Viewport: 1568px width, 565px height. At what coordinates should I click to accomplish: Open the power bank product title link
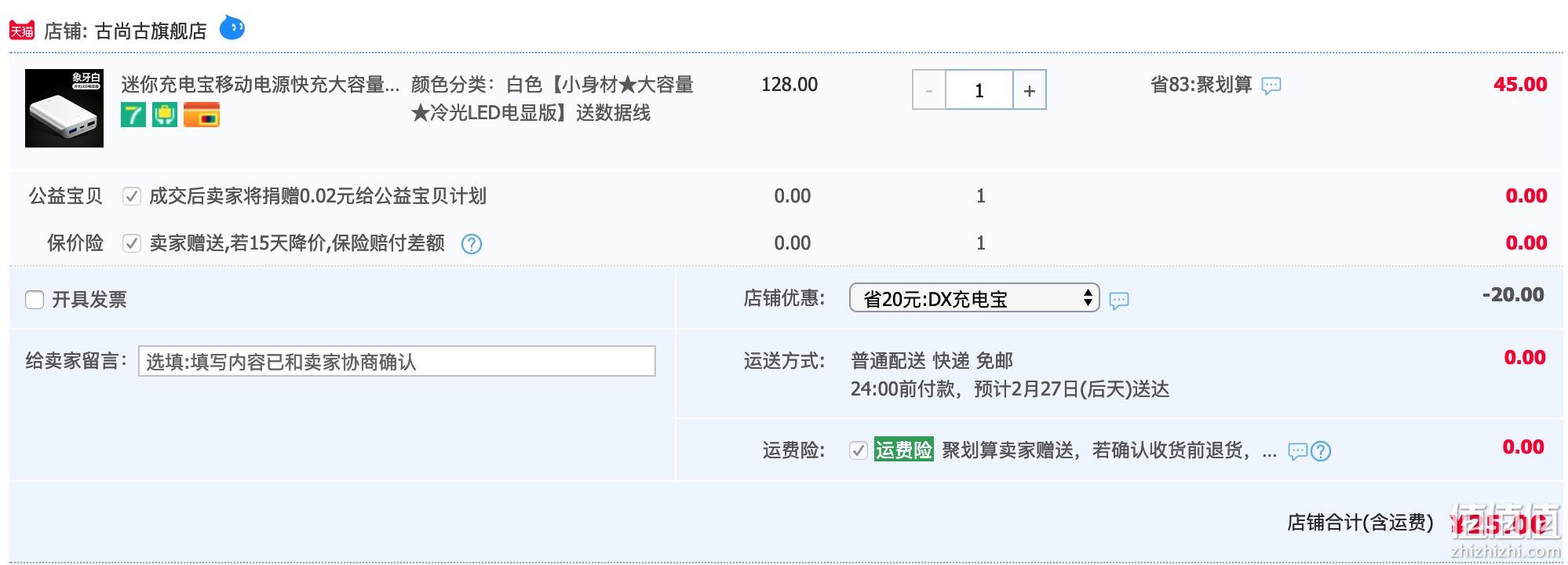click(261, 85)
